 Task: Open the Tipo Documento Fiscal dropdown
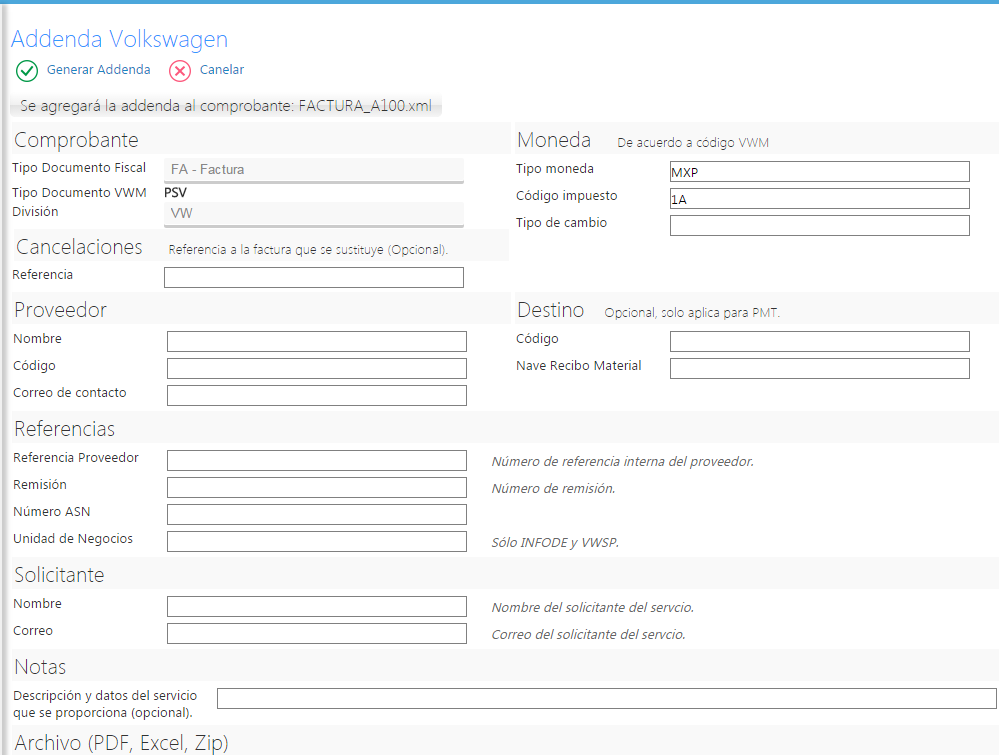click(x=313, y=170)
